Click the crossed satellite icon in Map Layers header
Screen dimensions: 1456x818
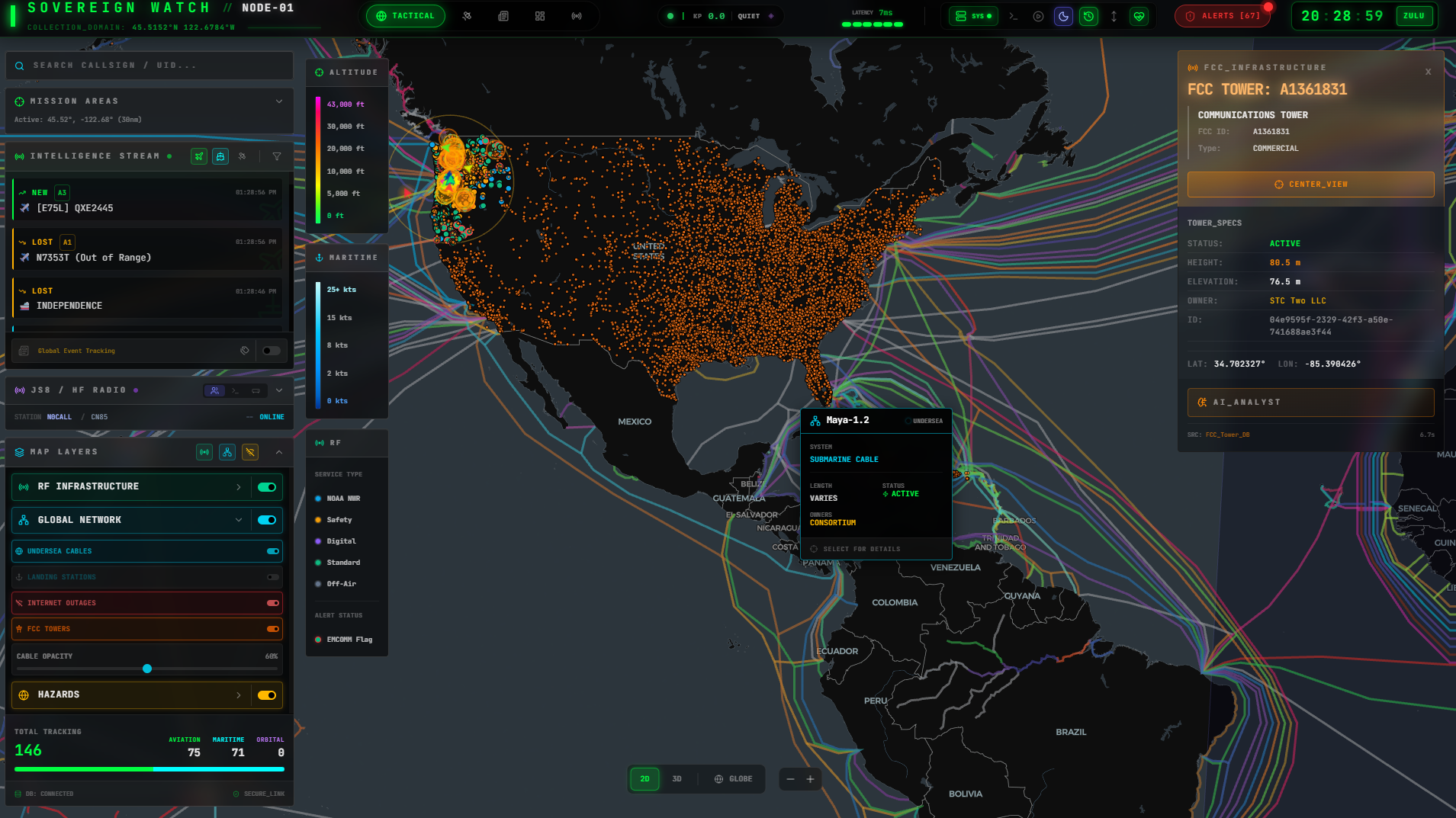click(x=250, y=451)
